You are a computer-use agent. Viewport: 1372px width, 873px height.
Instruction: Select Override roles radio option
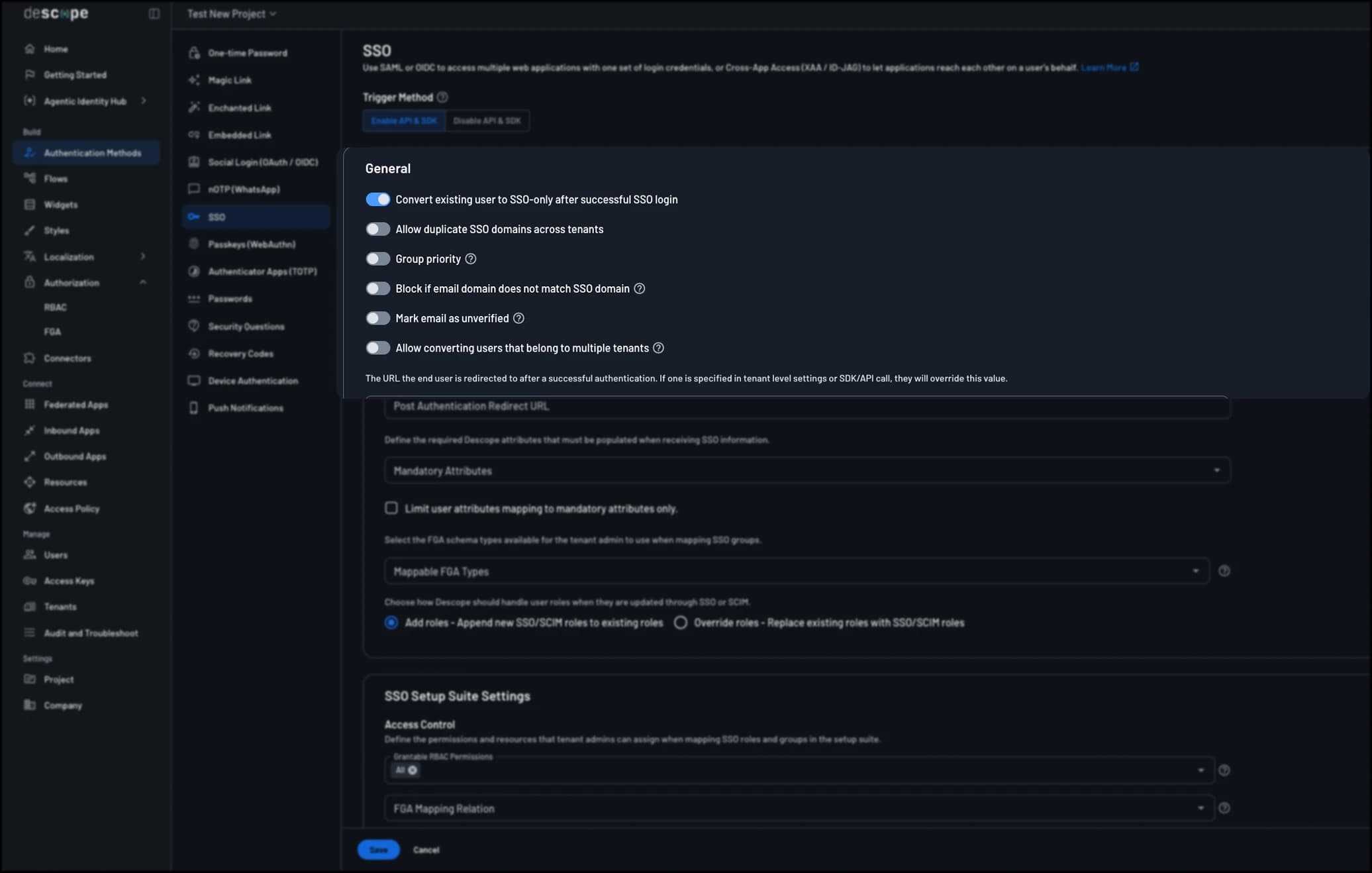(681, 623)
